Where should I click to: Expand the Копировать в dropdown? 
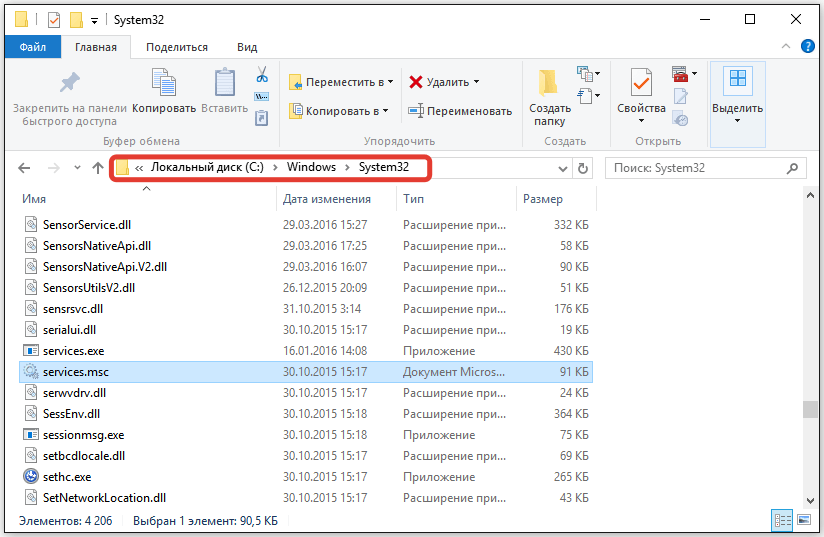[386, 111]
